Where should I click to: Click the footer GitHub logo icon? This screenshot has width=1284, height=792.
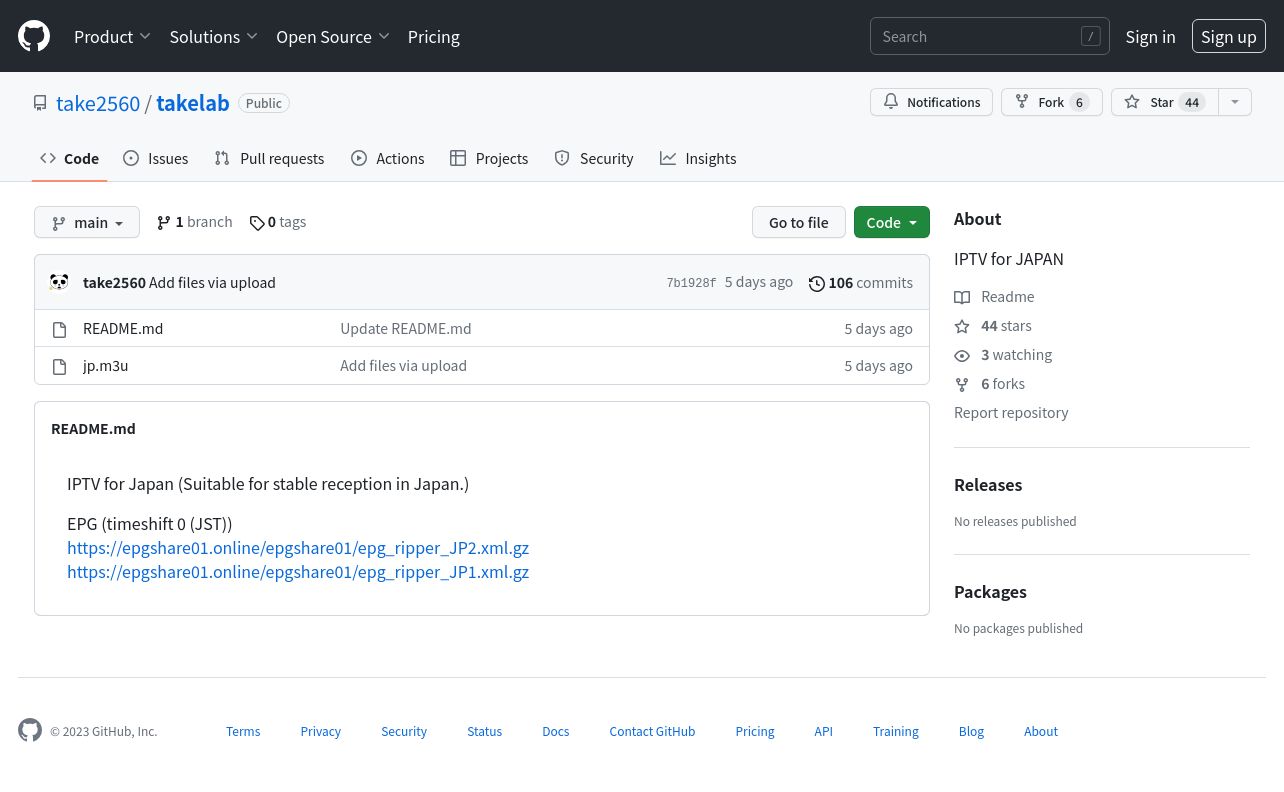pyautogui.click(x=30, y=730)
